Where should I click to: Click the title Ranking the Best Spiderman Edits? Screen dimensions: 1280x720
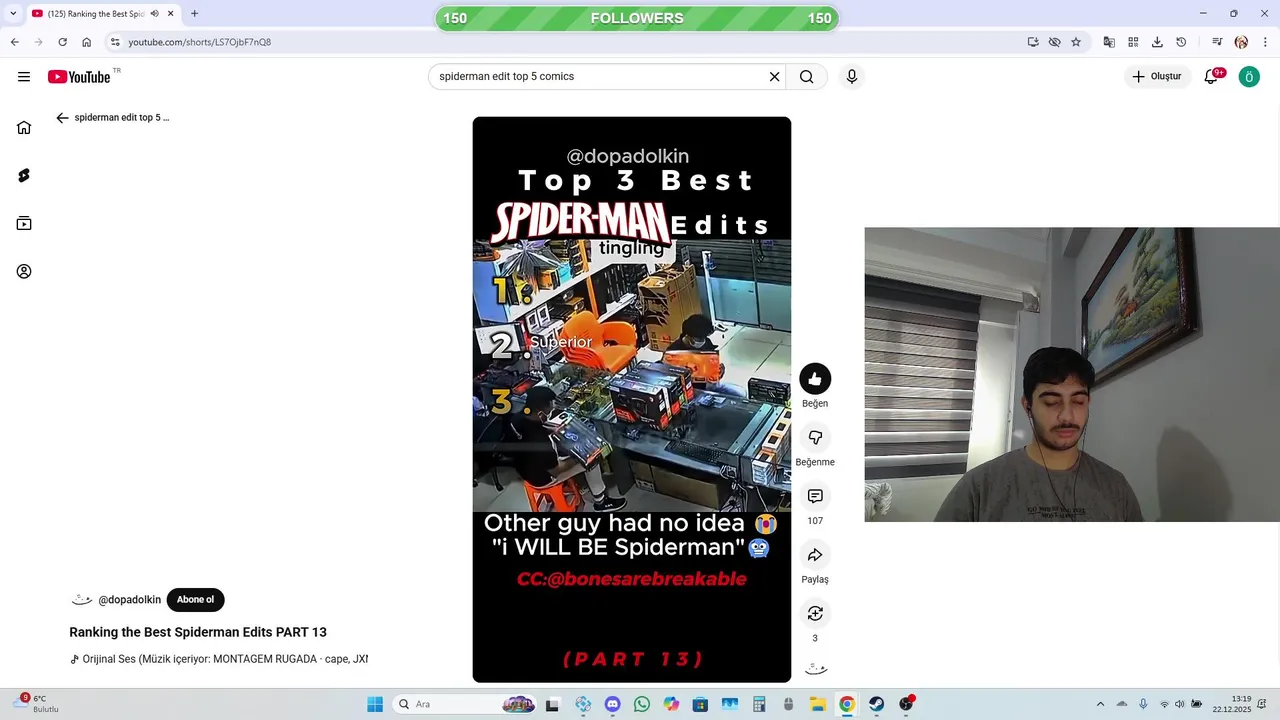(198, 632)
